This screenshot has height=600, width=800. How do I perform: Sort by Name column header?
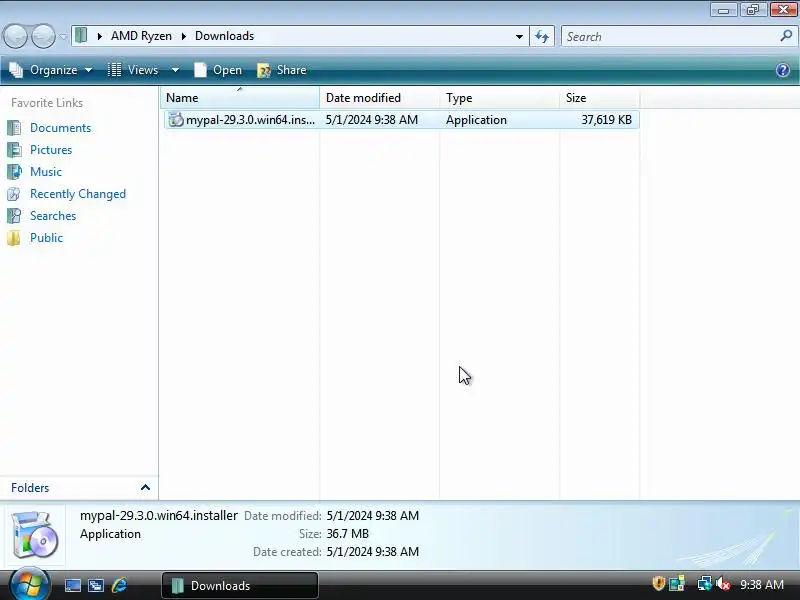click(240, 97)
